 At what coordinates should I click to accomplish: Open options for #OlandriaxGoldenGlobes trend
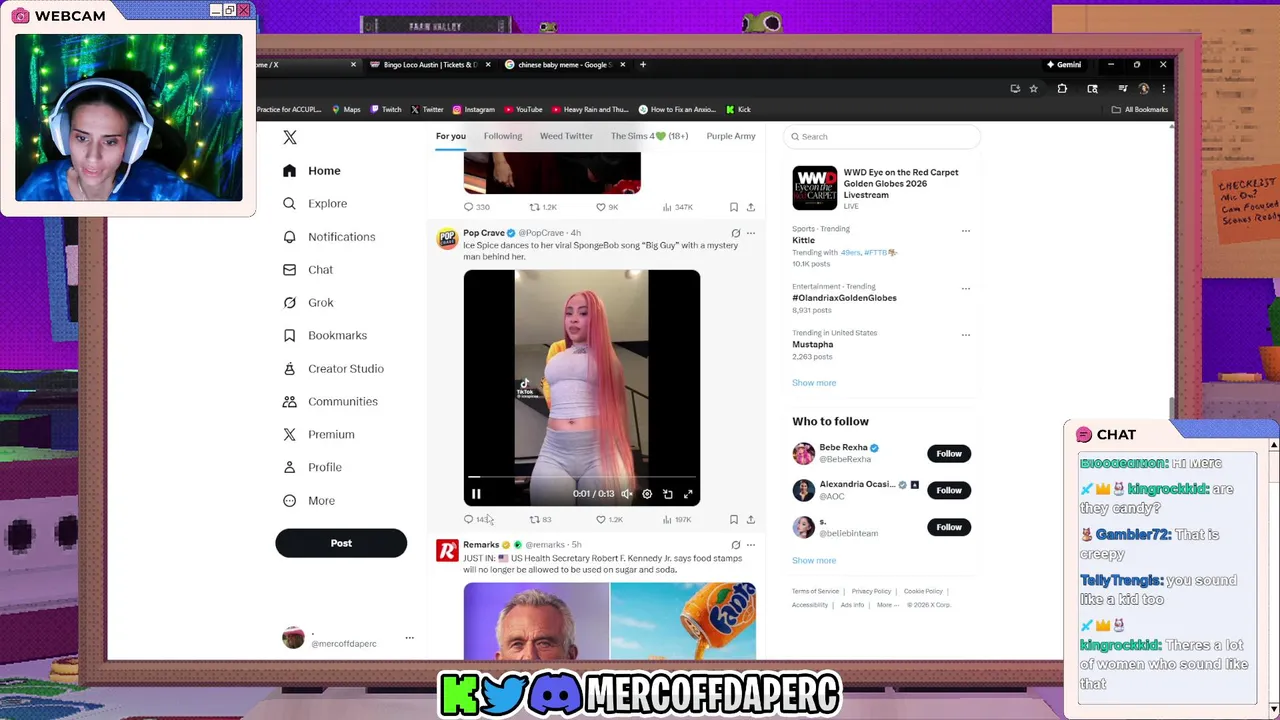tap(966, 288)
